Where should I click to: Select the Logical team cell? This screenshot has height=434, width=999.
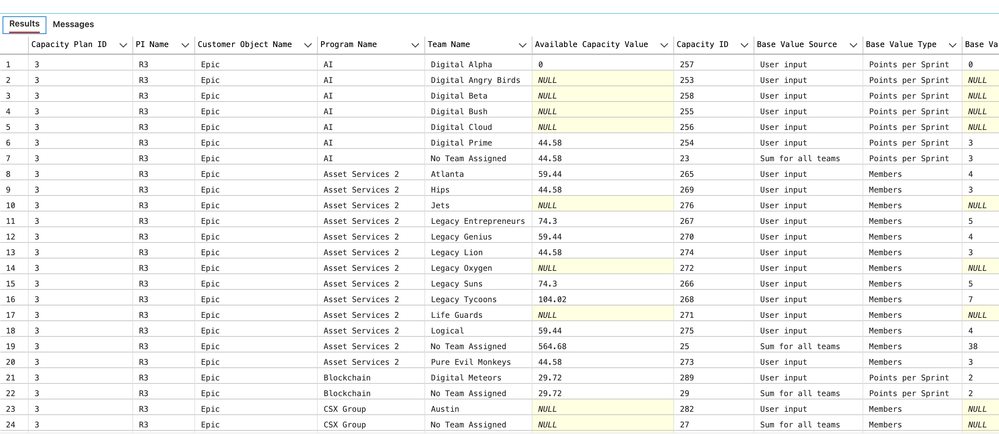point(478,331)
